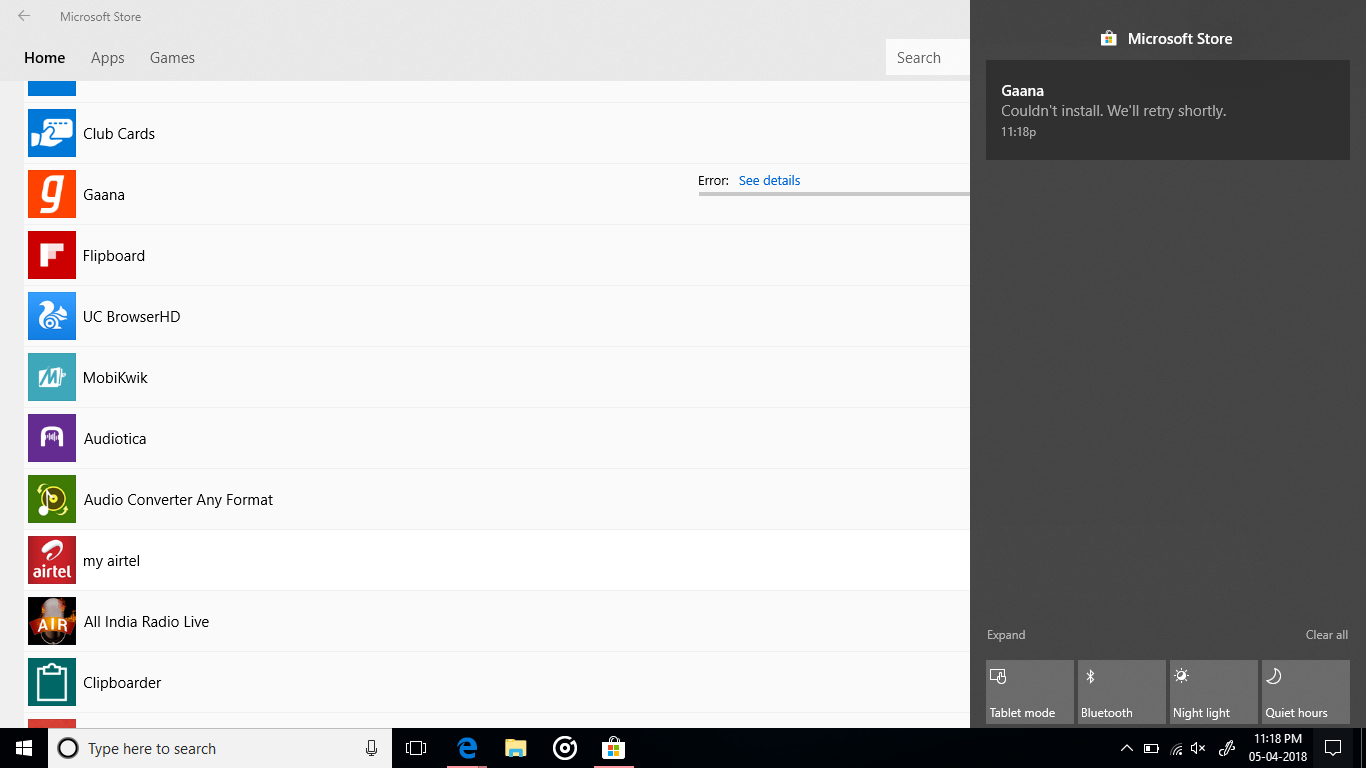Open the Wi-Fi network tray icon
This screenshot has width=1366, height=768.
coord(1176,748)
